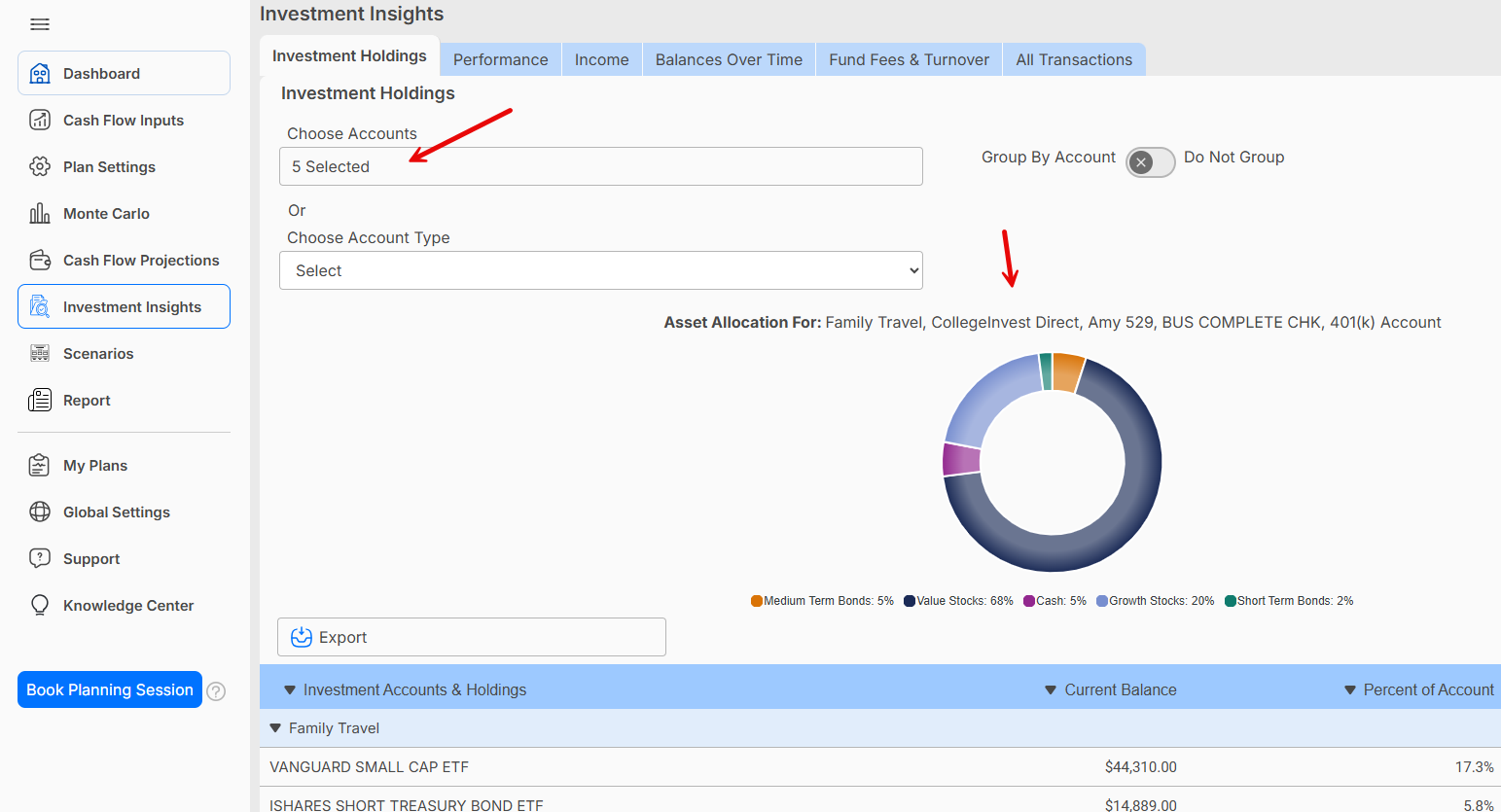Click Cash legend swatch
1501x812 pixels.
tap(1029, 601)
